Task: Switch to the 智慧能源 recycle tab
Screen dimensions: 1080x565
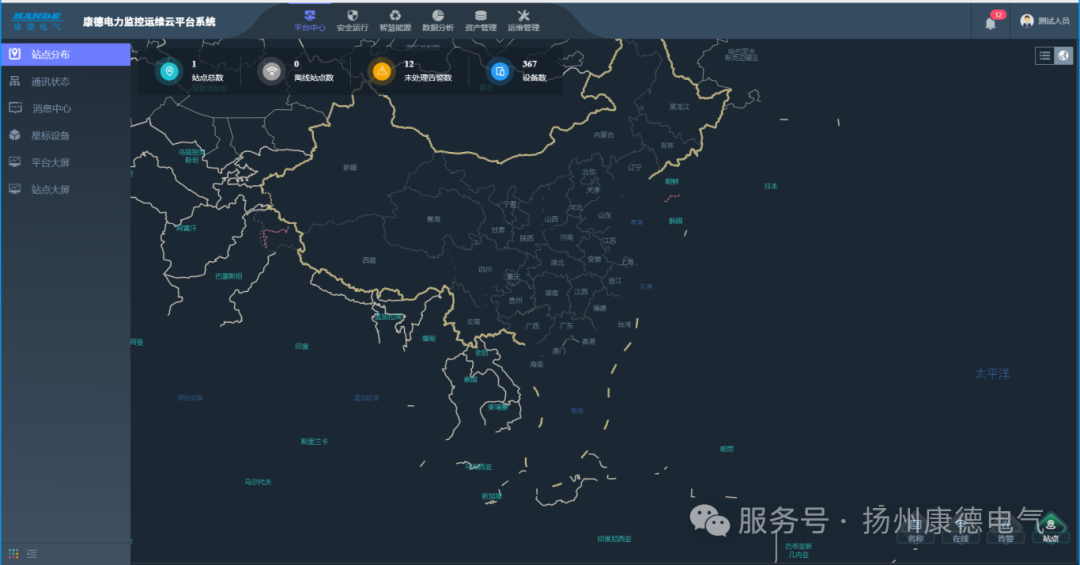Action: pos(395,21)
